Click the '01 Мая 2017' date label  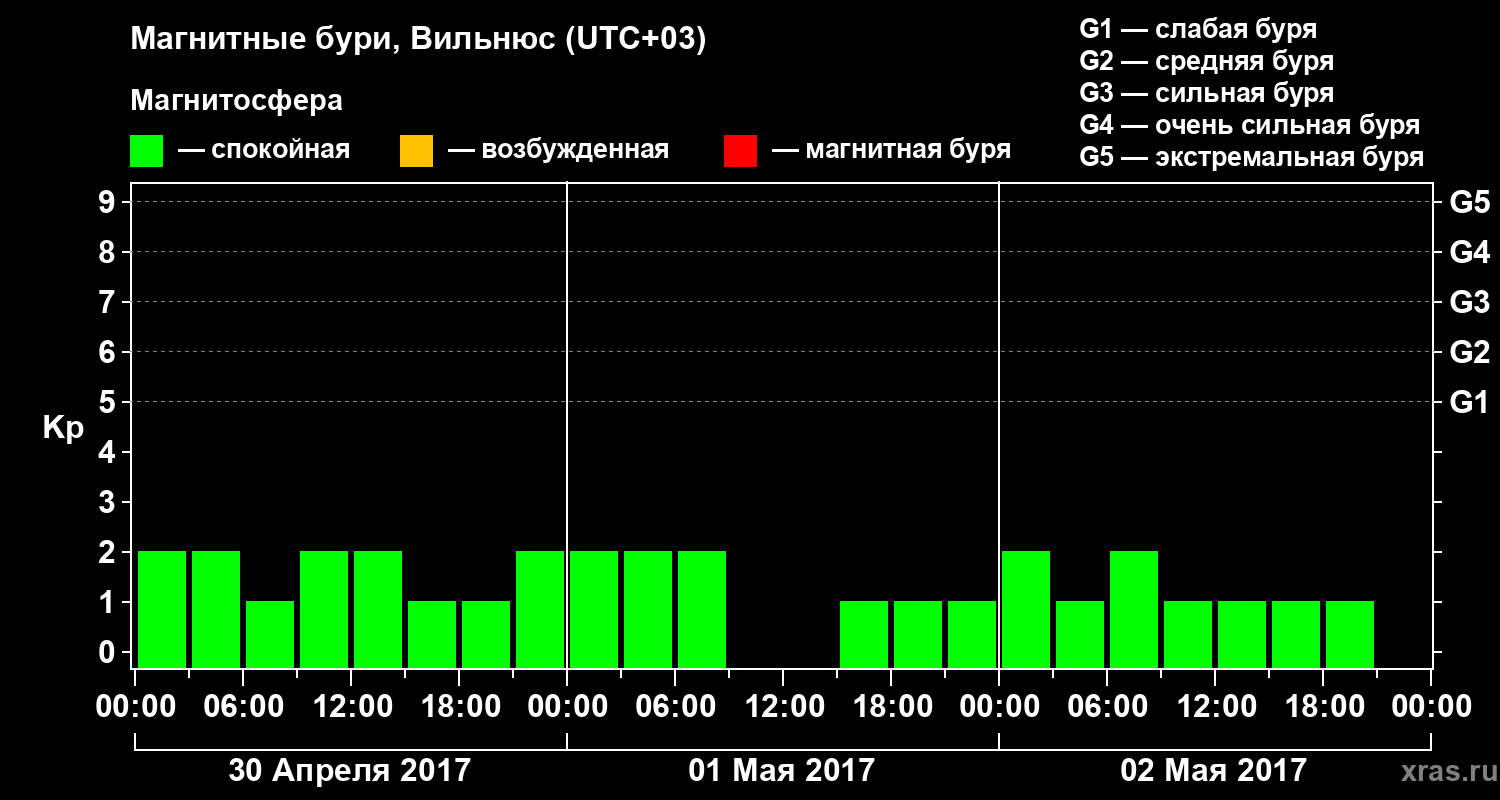pos(782,771)
